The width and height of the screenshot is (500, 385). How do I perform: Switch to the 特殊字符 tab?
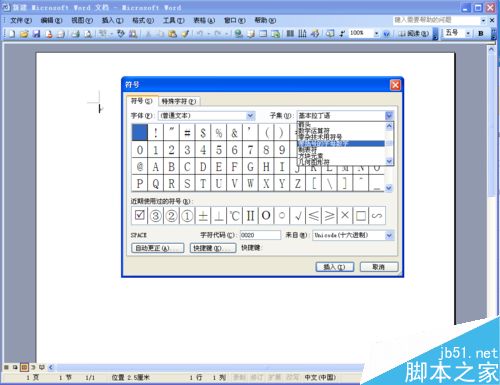click(179, 101)
